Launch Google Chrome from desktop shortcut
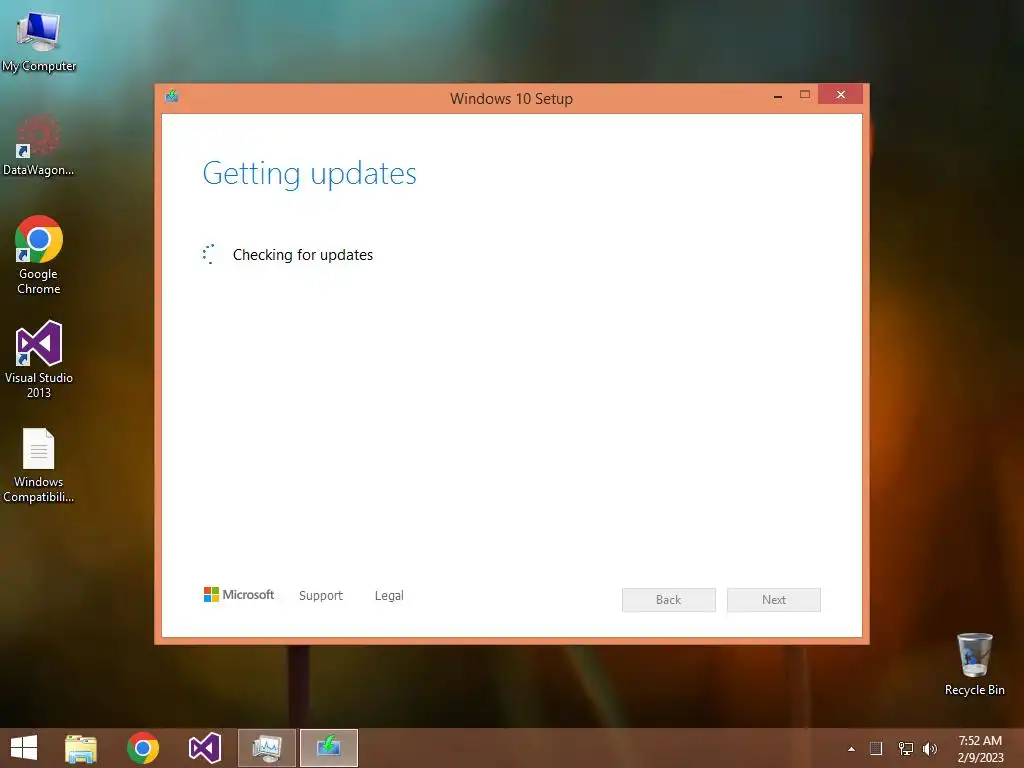The image size is (1024, 768). coord(39,255)
